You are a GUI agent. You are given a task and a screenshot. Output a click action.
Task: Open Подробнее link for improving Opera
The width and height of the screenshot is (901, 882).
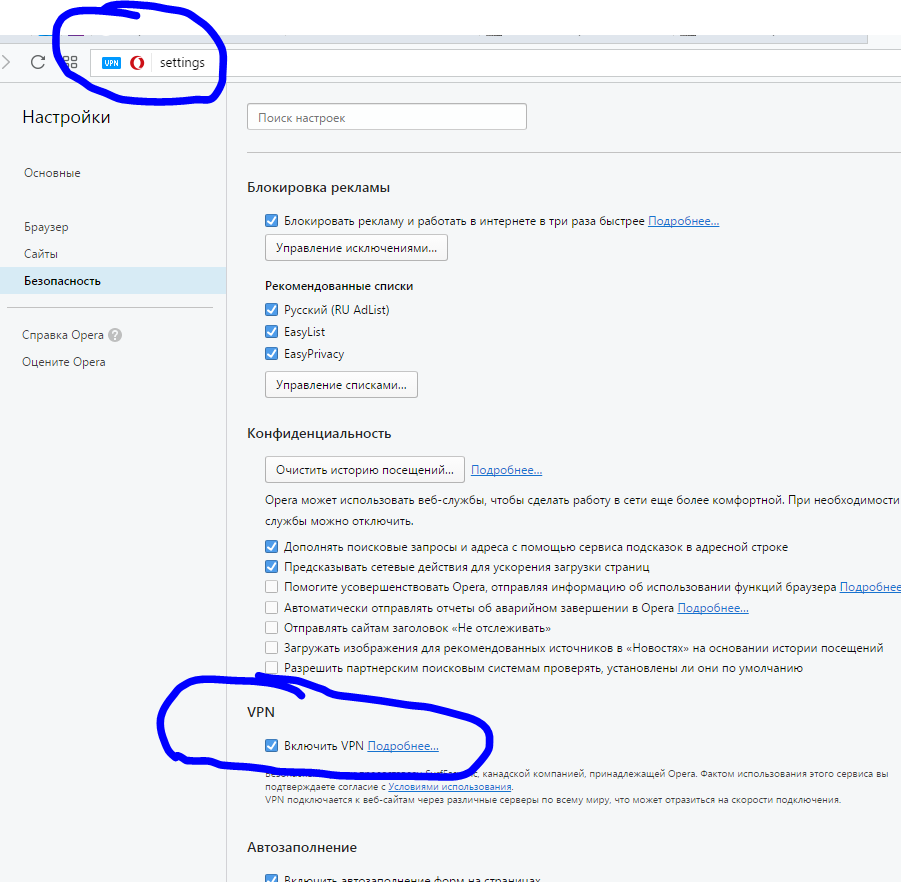pos(870,587)
